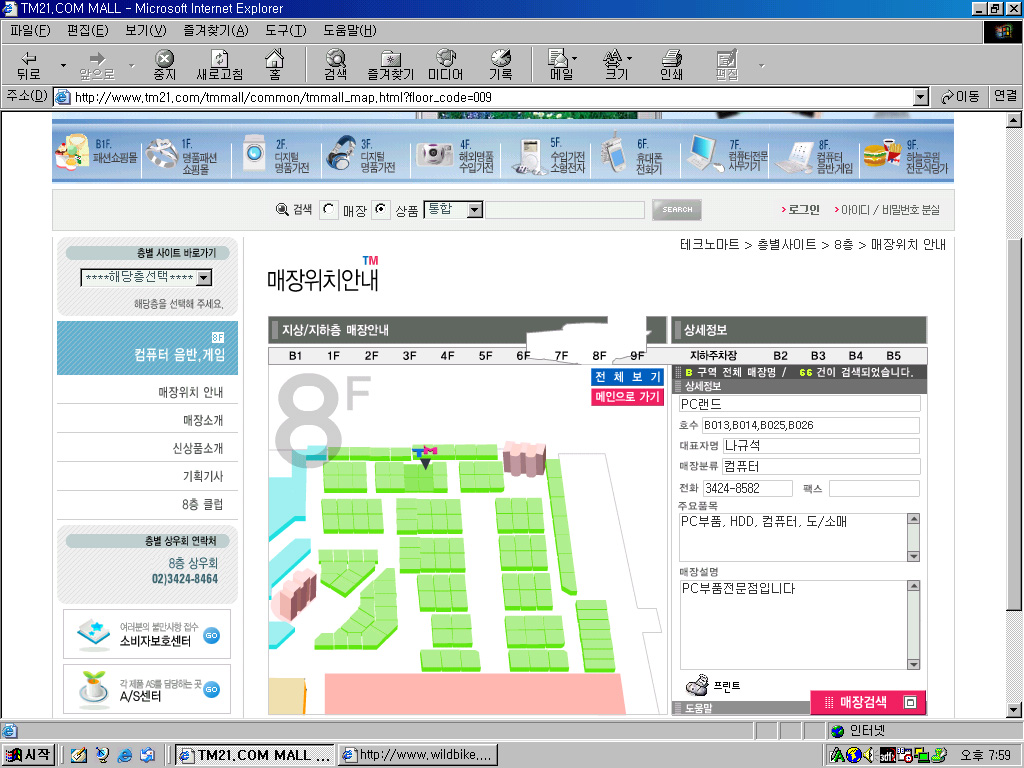Open the 6F mobile phone icon

pyautogui.click(x=613, y=153)
